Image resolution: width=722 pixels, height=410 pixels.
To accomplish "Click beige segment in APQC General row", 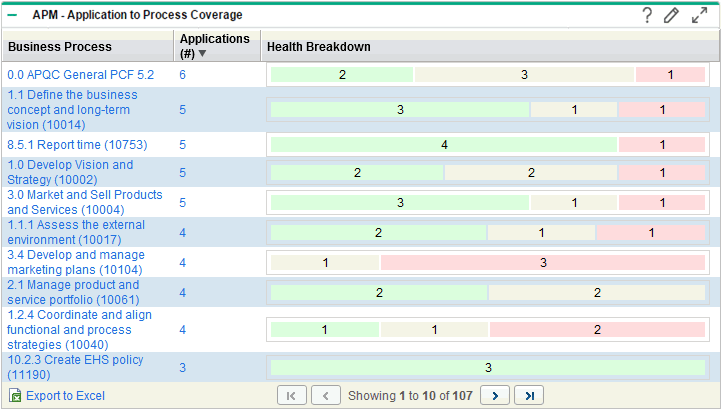I will tap(524, 75).
